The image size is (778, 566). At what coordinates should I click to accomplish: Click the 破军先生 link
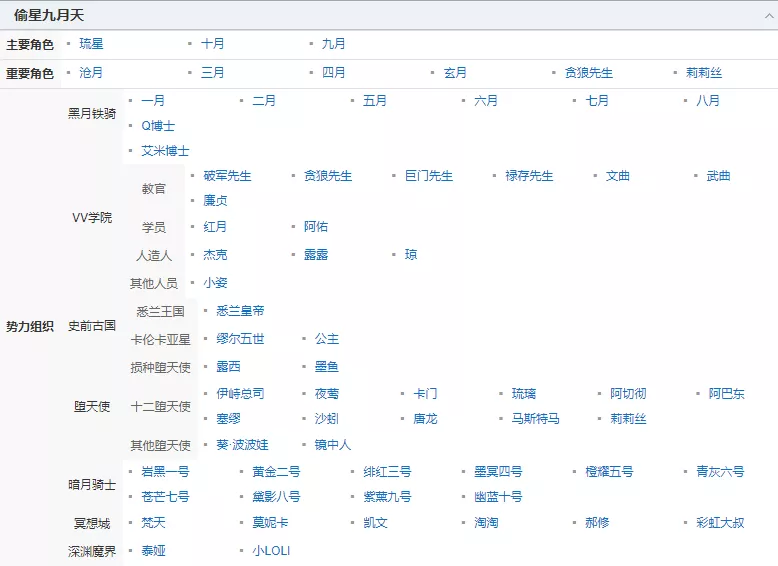pos(227,176)
